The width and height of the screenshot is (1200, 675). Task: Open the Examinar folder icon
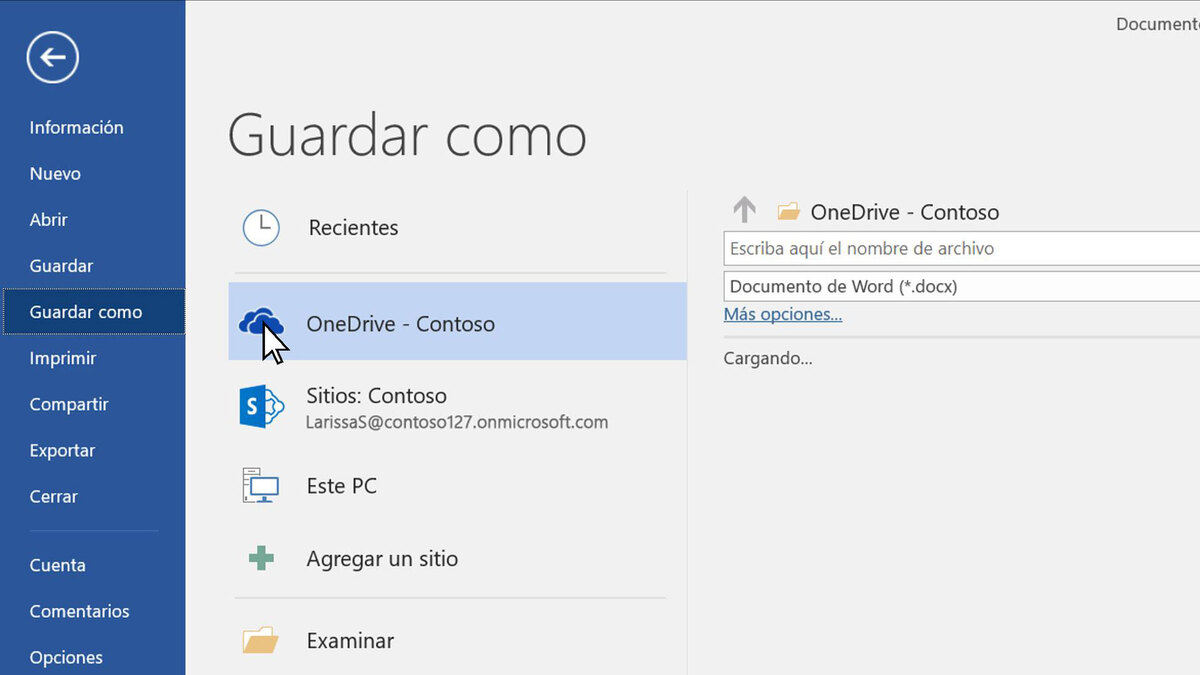coord(261,640)
